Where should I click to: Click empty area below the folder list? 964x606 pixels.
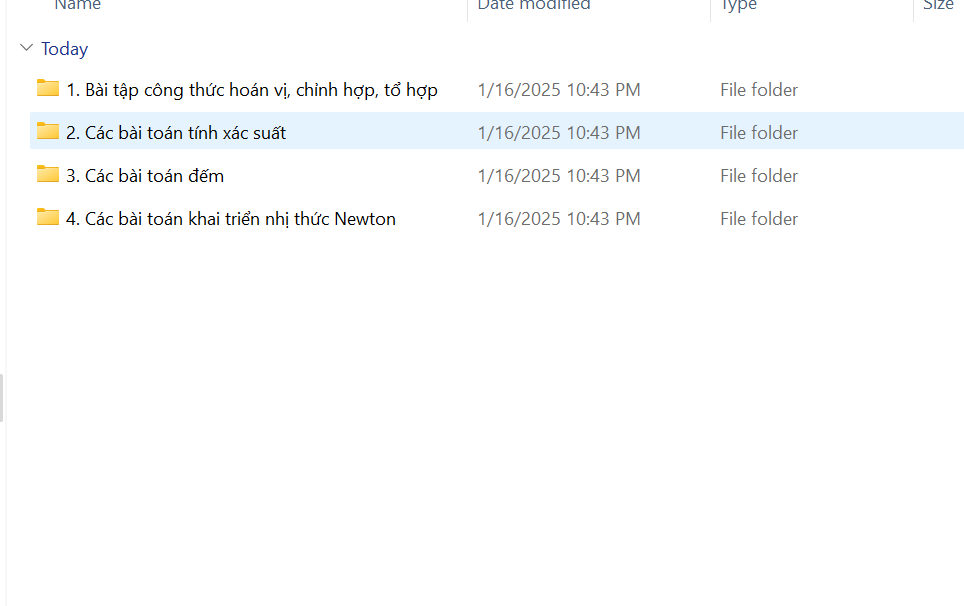pos(480,420)
